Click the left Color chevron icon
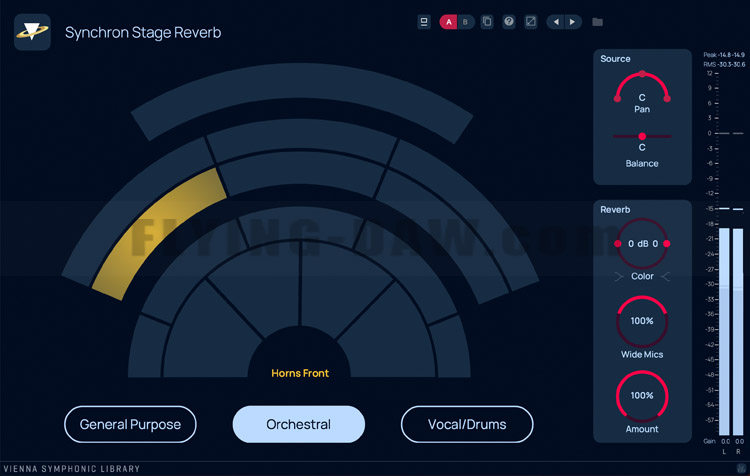This screenshot has width=750, height=476. (621, 276)
